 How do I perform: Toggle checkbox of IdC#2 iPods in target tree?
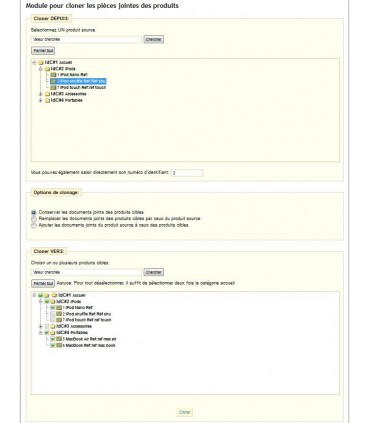[x=46, y=301]
